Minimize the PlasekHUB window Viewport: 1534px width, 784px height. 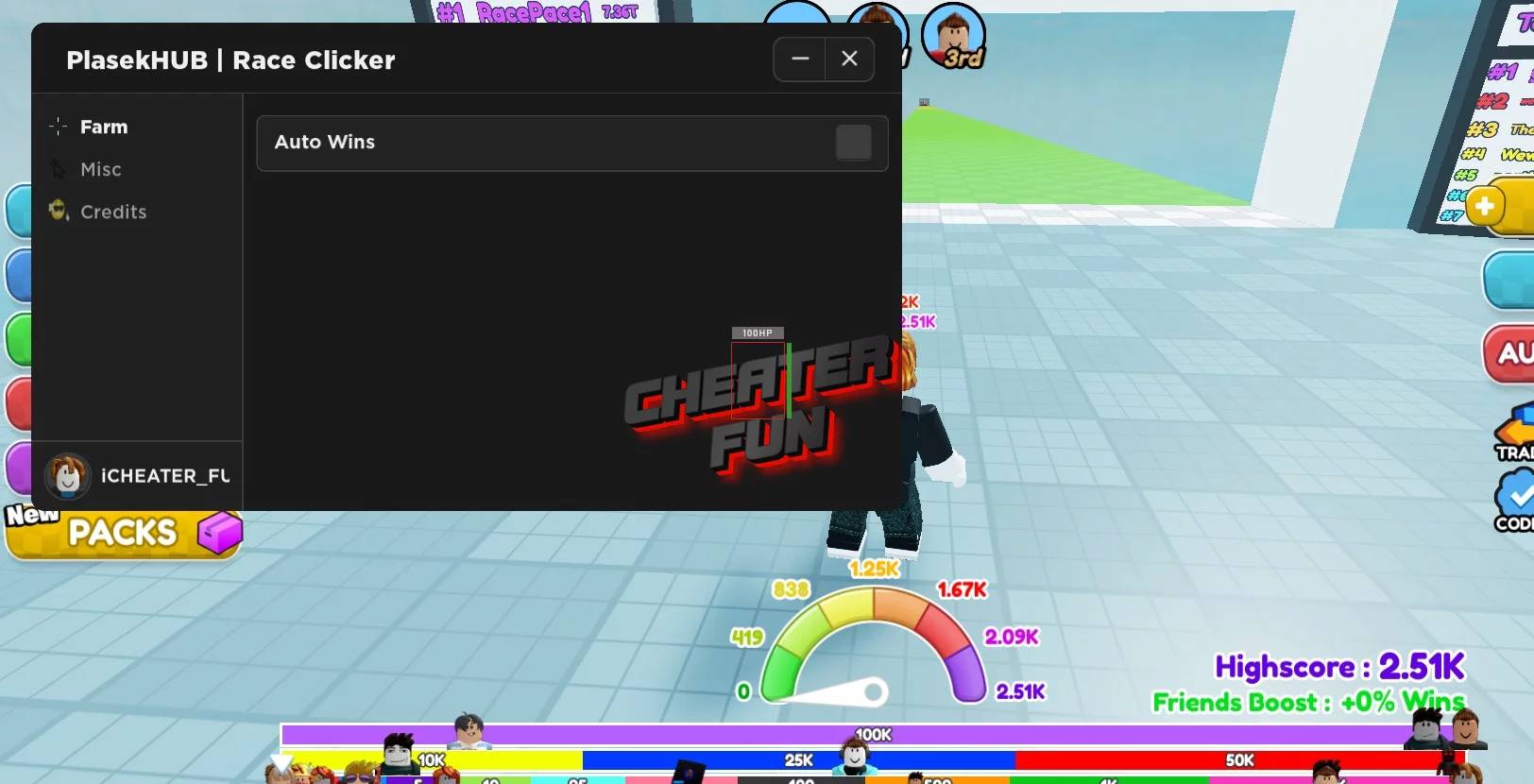800,60
